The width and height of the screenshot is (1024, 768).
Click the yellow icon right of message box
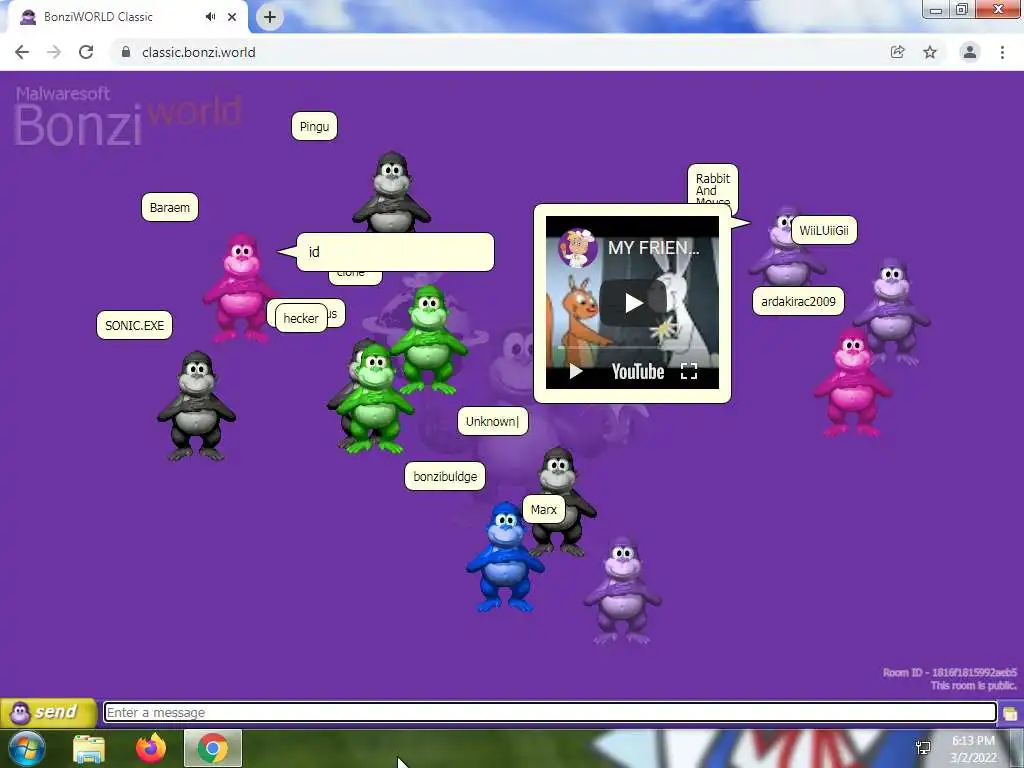tap(1010, 713)
